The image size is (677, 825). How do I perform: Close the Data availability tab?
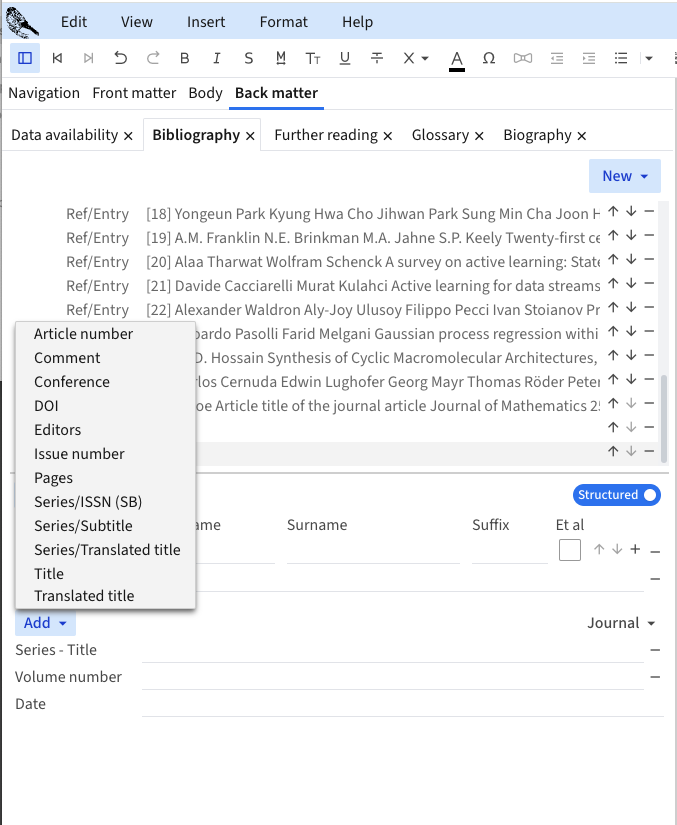[x=128, y=136]
